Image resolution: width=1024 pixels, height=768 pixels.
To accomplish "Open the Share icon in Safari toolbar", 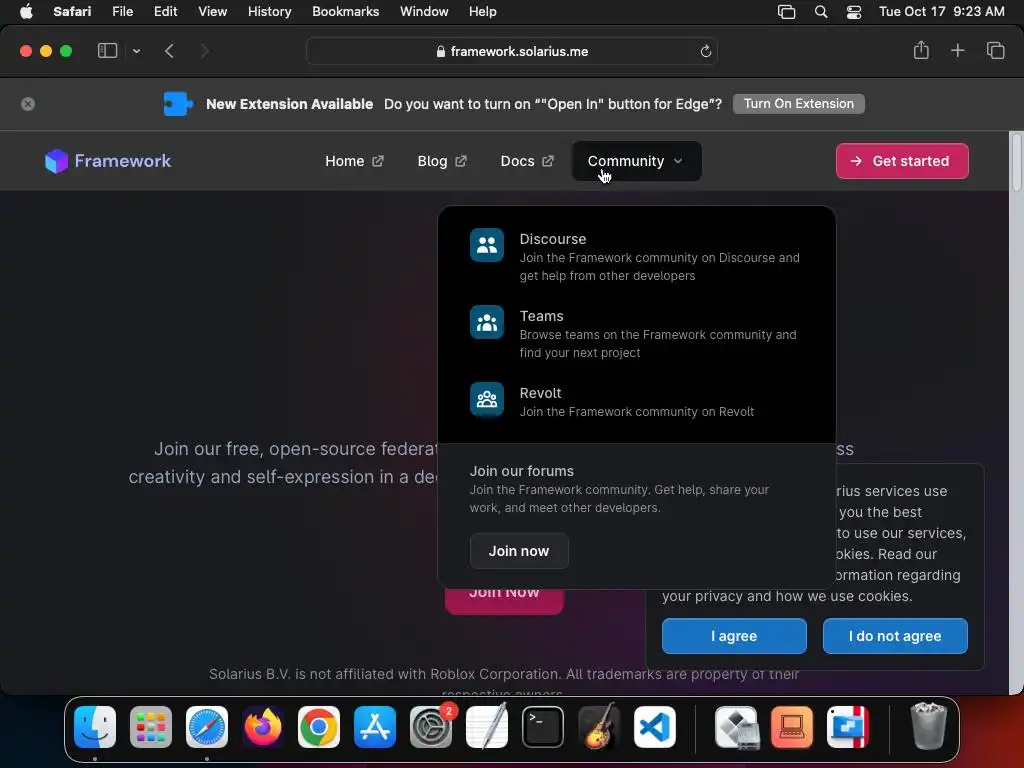I will pyautogui.click(x=921, y=50).
